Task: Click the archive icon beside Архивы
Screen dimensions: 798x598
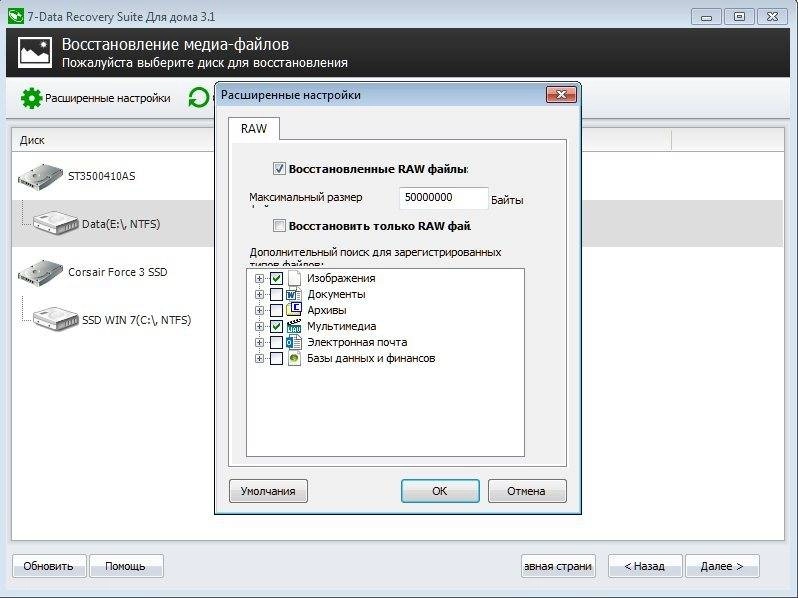Action: (x=294, y=310)
